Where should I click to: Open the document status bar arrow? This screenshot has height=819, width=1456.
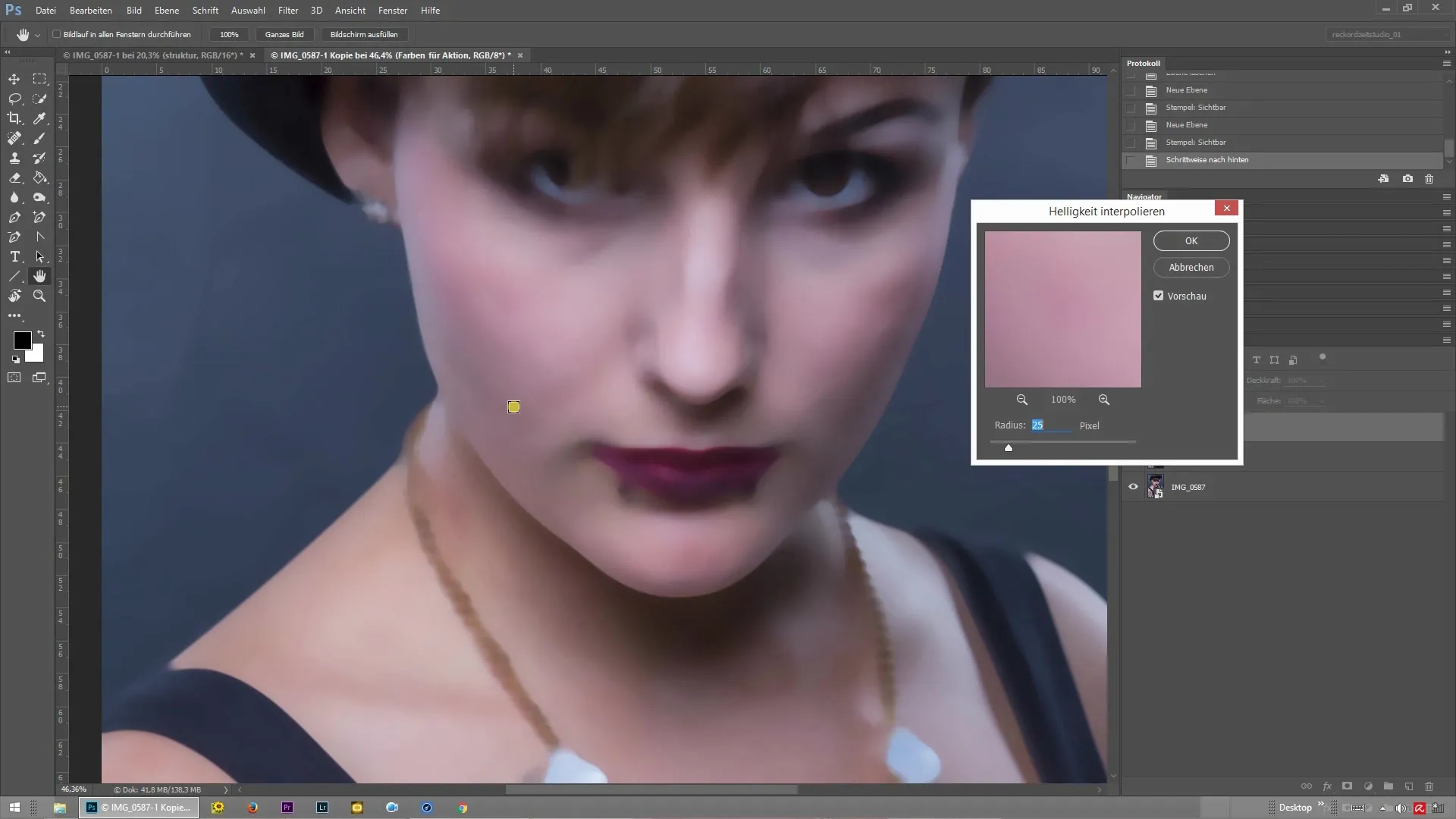(226, 789)
